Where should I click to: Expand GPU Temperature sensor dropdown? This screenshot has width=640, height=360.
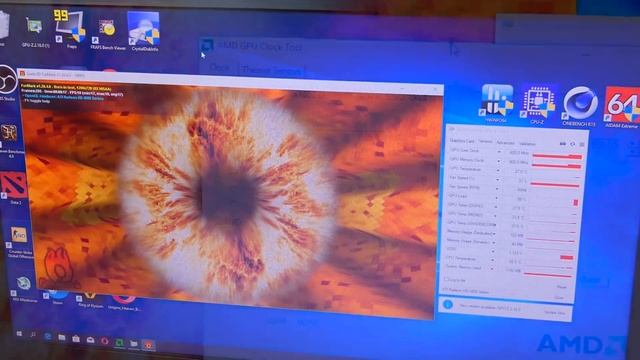498,171
